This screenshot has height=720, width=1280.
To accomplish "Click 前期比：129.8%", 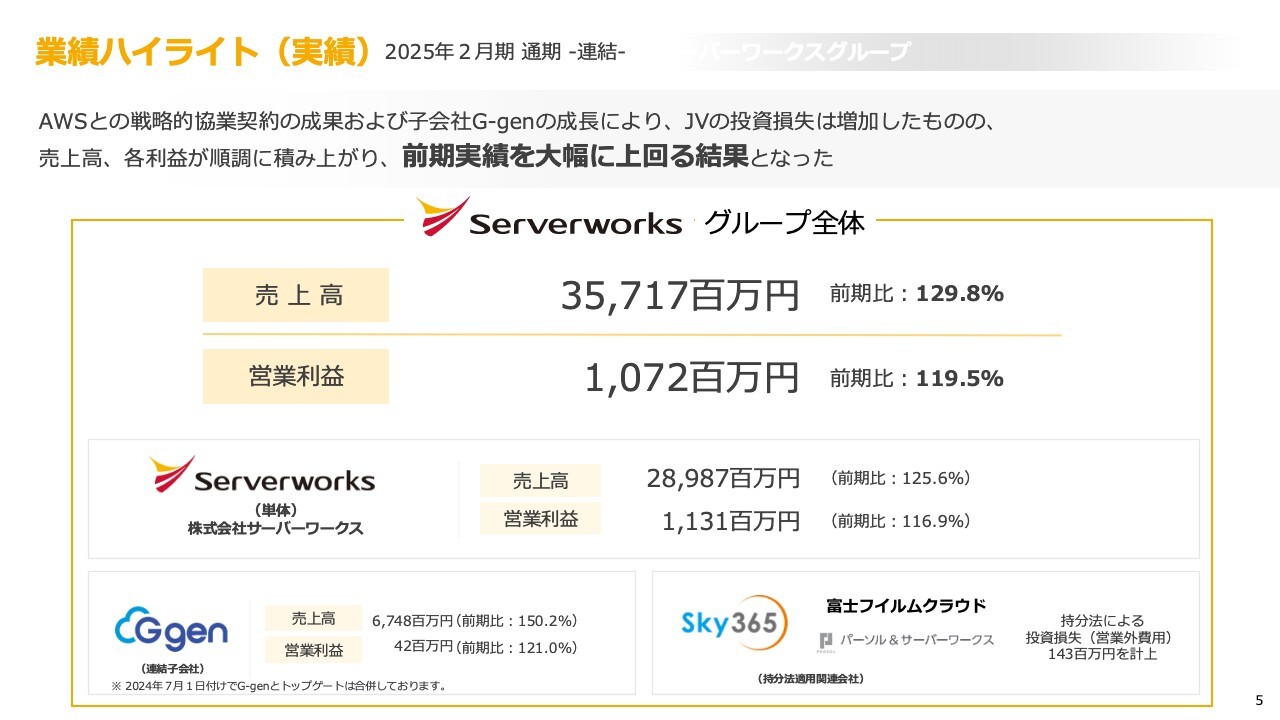I will coord(916,294).
